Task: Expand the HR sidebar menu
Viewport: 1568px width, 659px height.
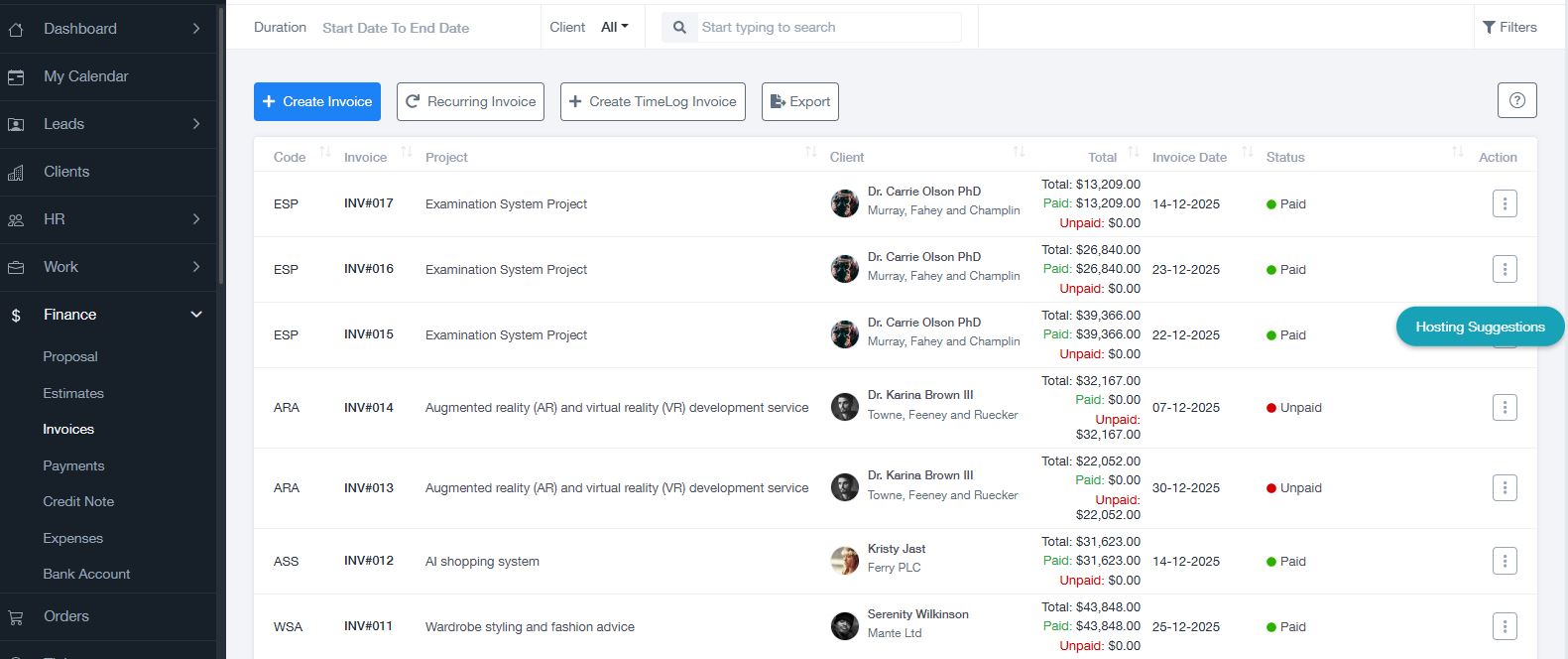Action: pos(195,219)
